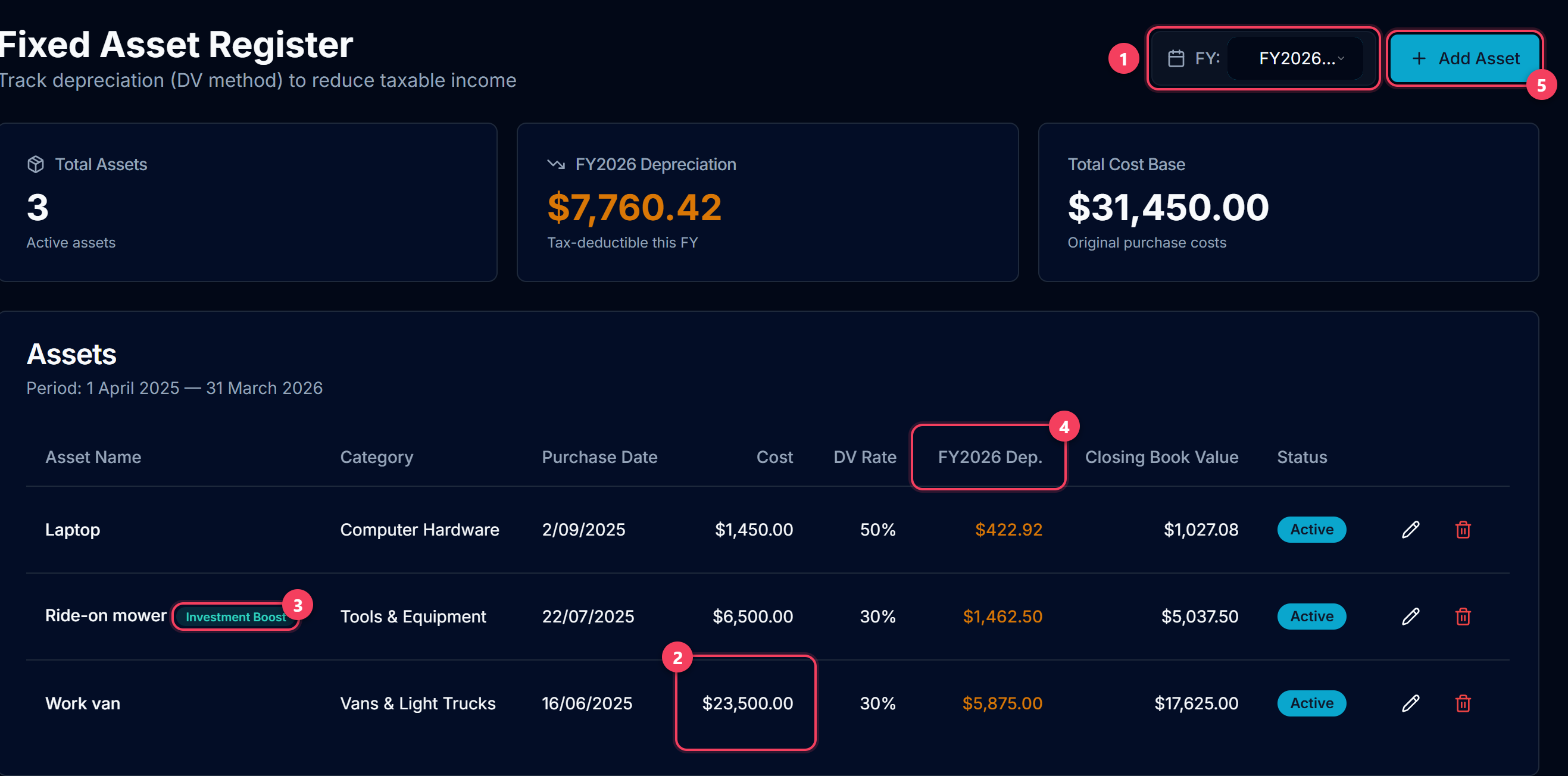Click the Active status of Laptop
The width and height of the screenshot is (1568, 776).
pyautogui.click(x=1311, y=530)
